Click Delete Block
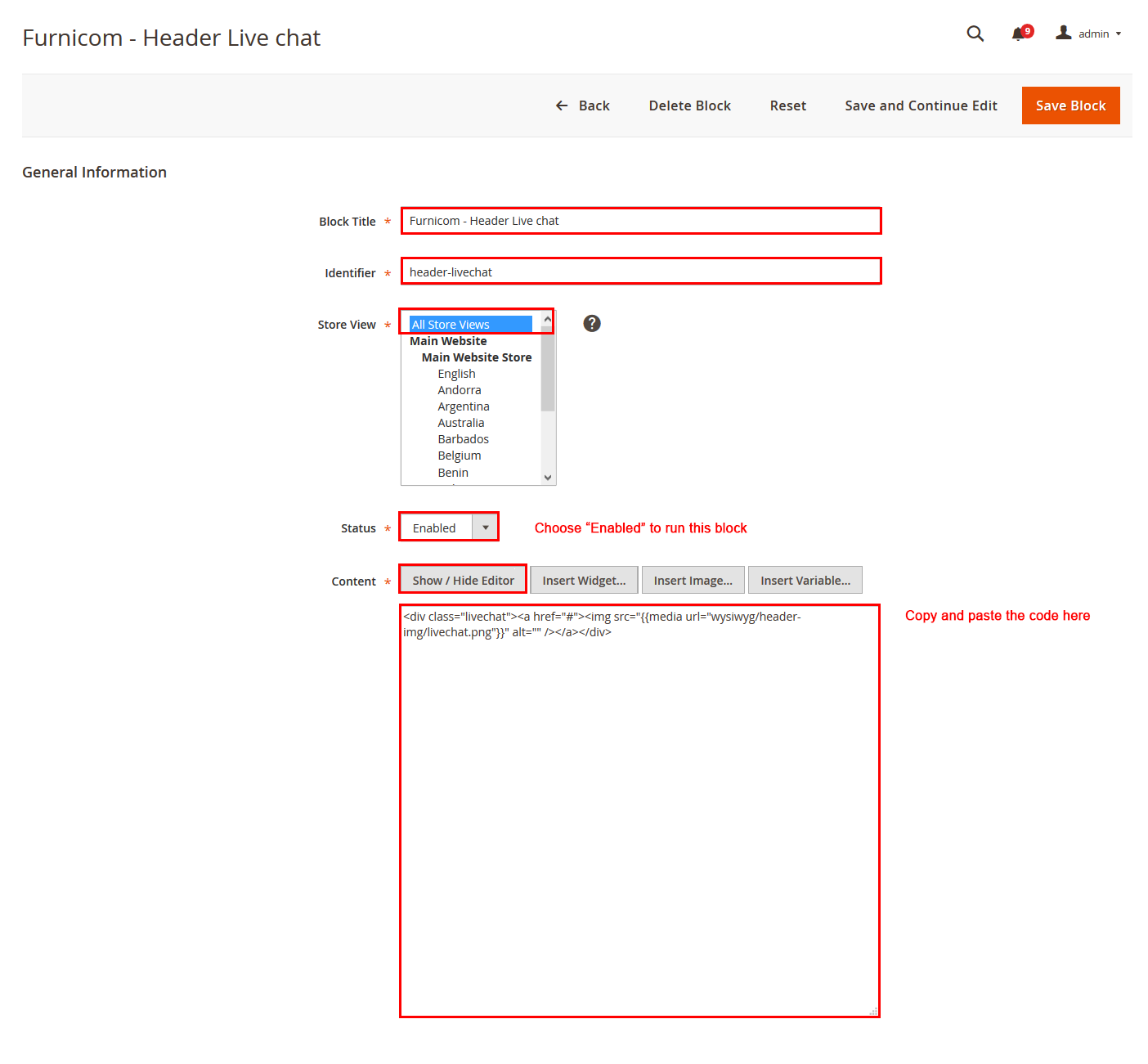 point(690,106)
